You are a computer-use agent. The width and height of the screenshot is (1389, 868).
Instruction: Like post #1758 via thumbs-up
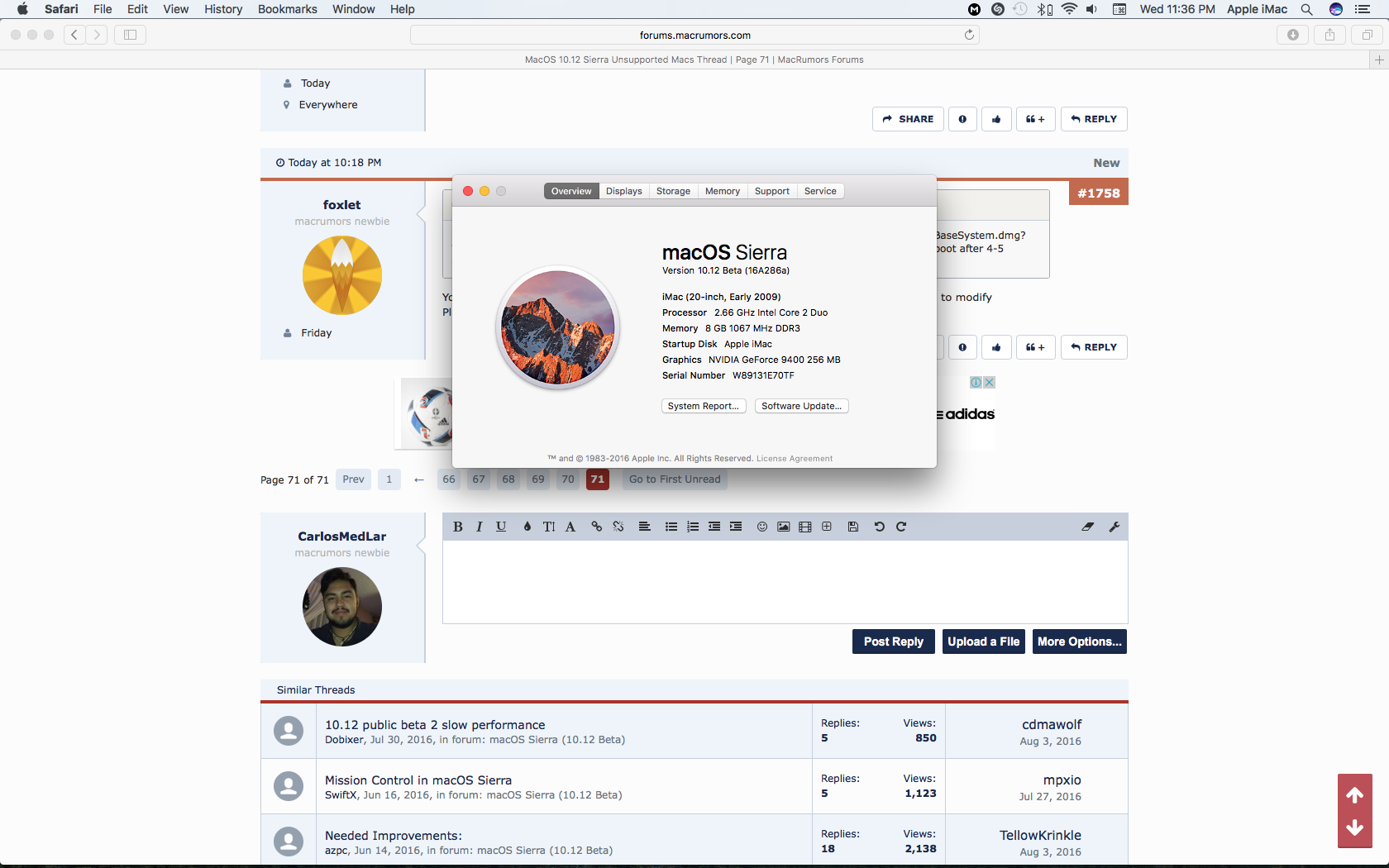click(x=996, y=347)
